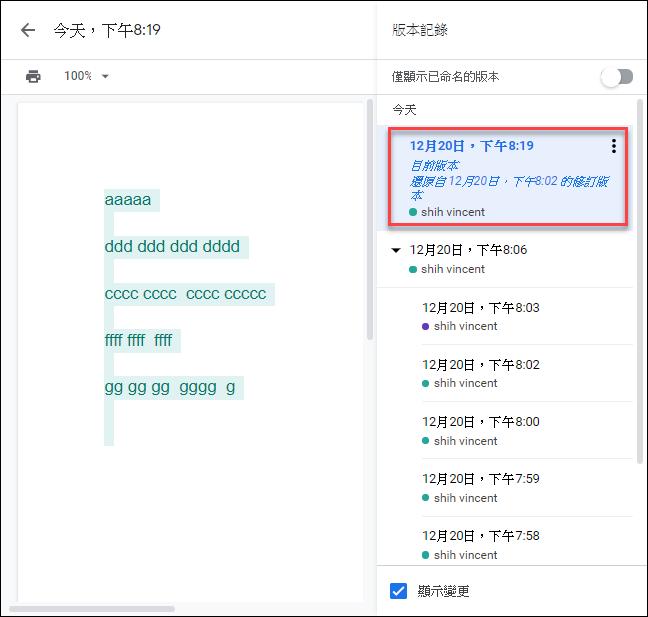This screenshot has height=617, width=648.
Task: Click the 目前版本 label in selected version
Action: 434,166
